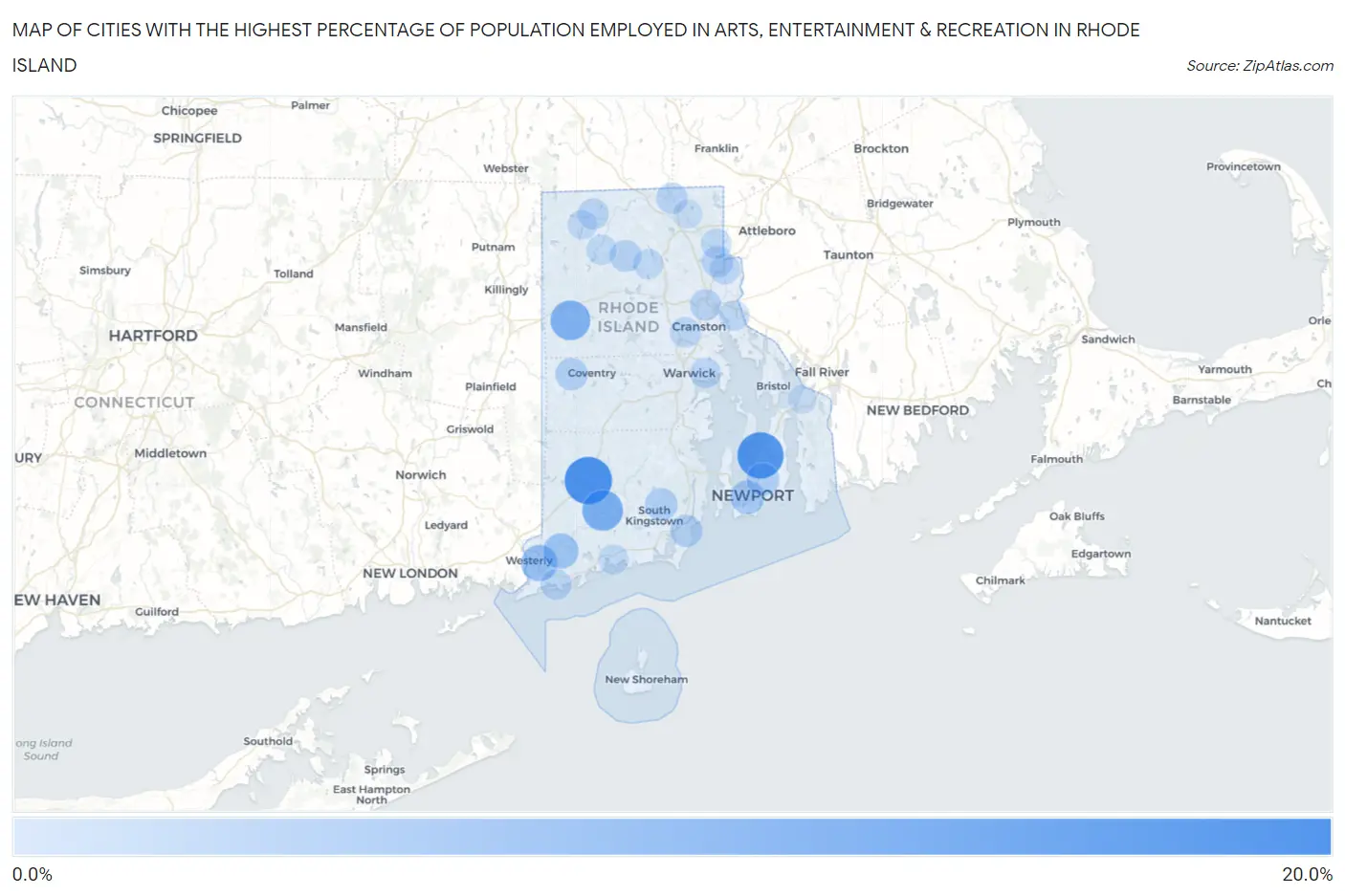Click the Brockton map label
This screenshot has height=896, width=1345.
point(881,148)
